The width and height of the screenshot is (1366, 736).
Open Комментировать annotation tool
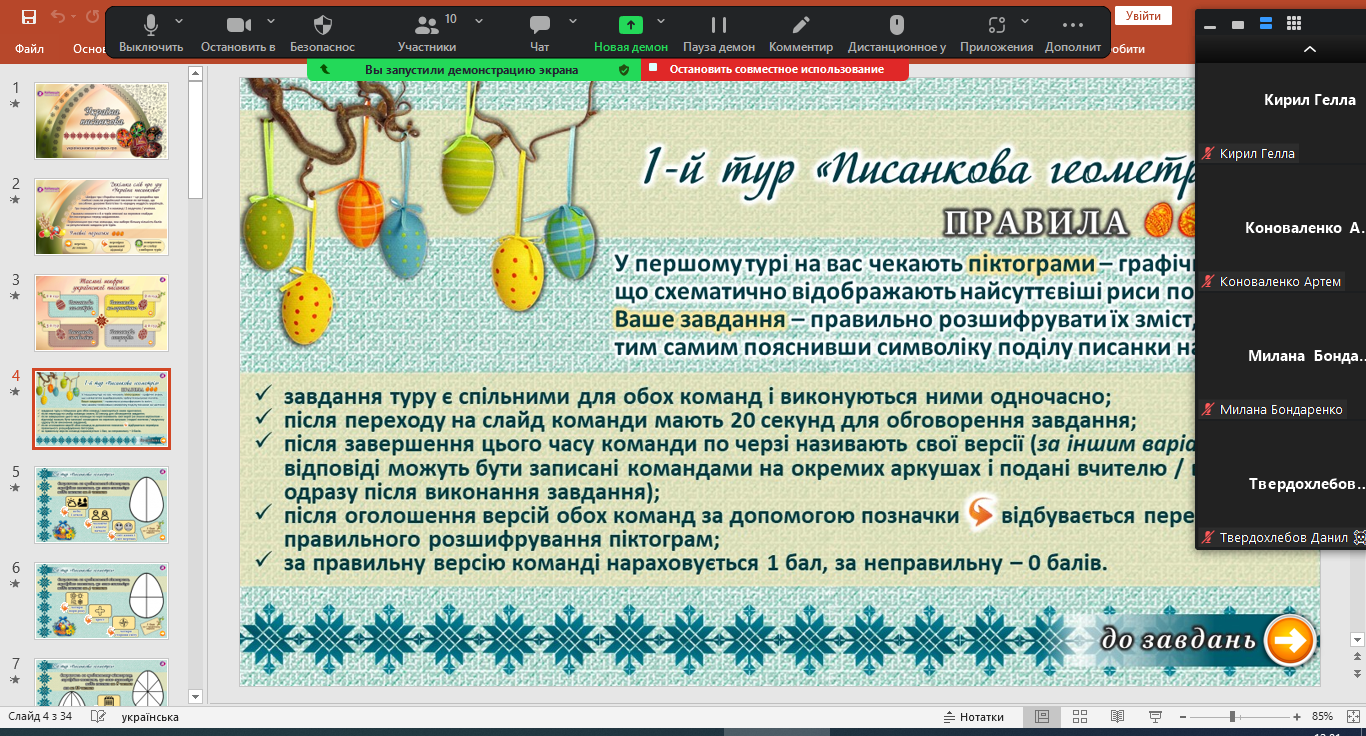(x=801, y=33)
